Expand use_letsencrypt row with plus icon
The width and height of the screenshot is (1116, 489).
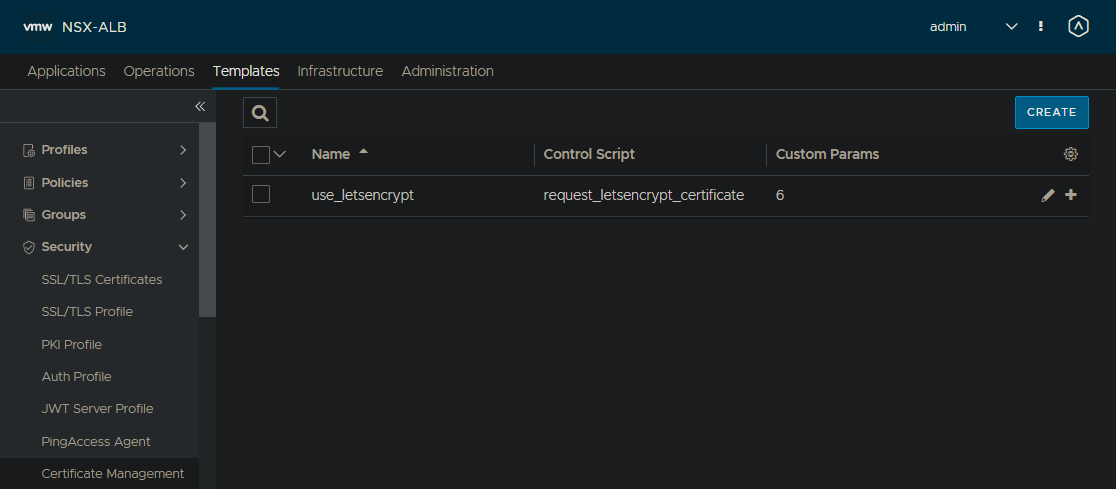1070,195
